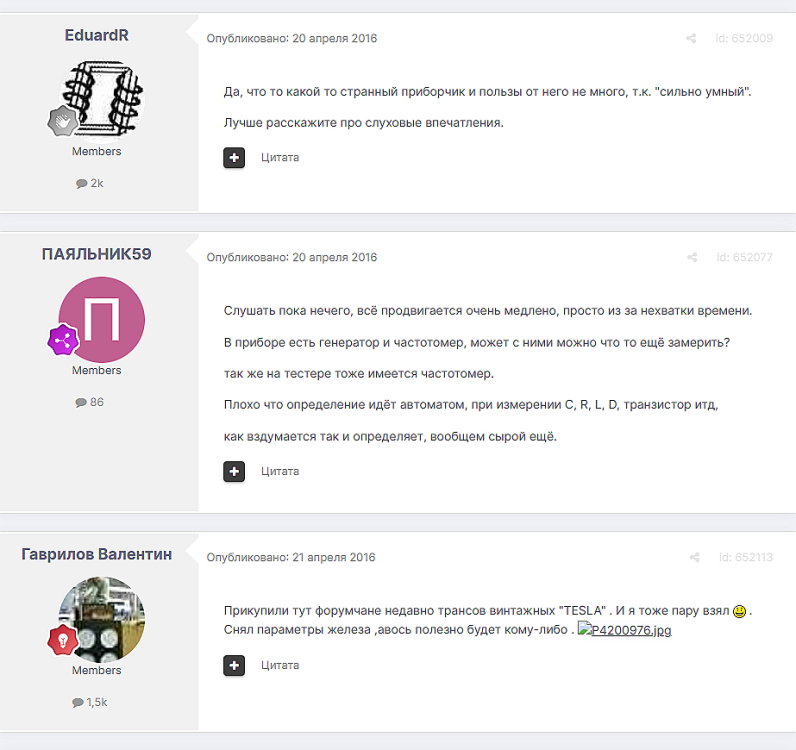
Task: Click share icon on EduardR's post
Action: click(691, 39)
